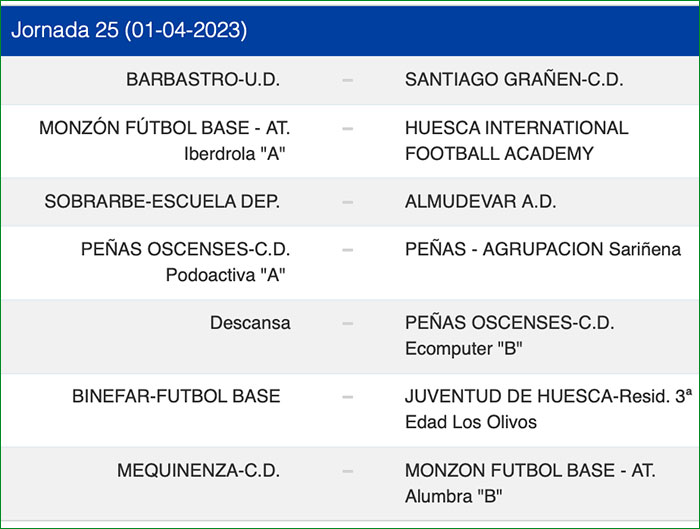Click score dash in the Sobrarbe vs Almudevar row
Screen dimensions: 700x529
click(x=347, y=201)
